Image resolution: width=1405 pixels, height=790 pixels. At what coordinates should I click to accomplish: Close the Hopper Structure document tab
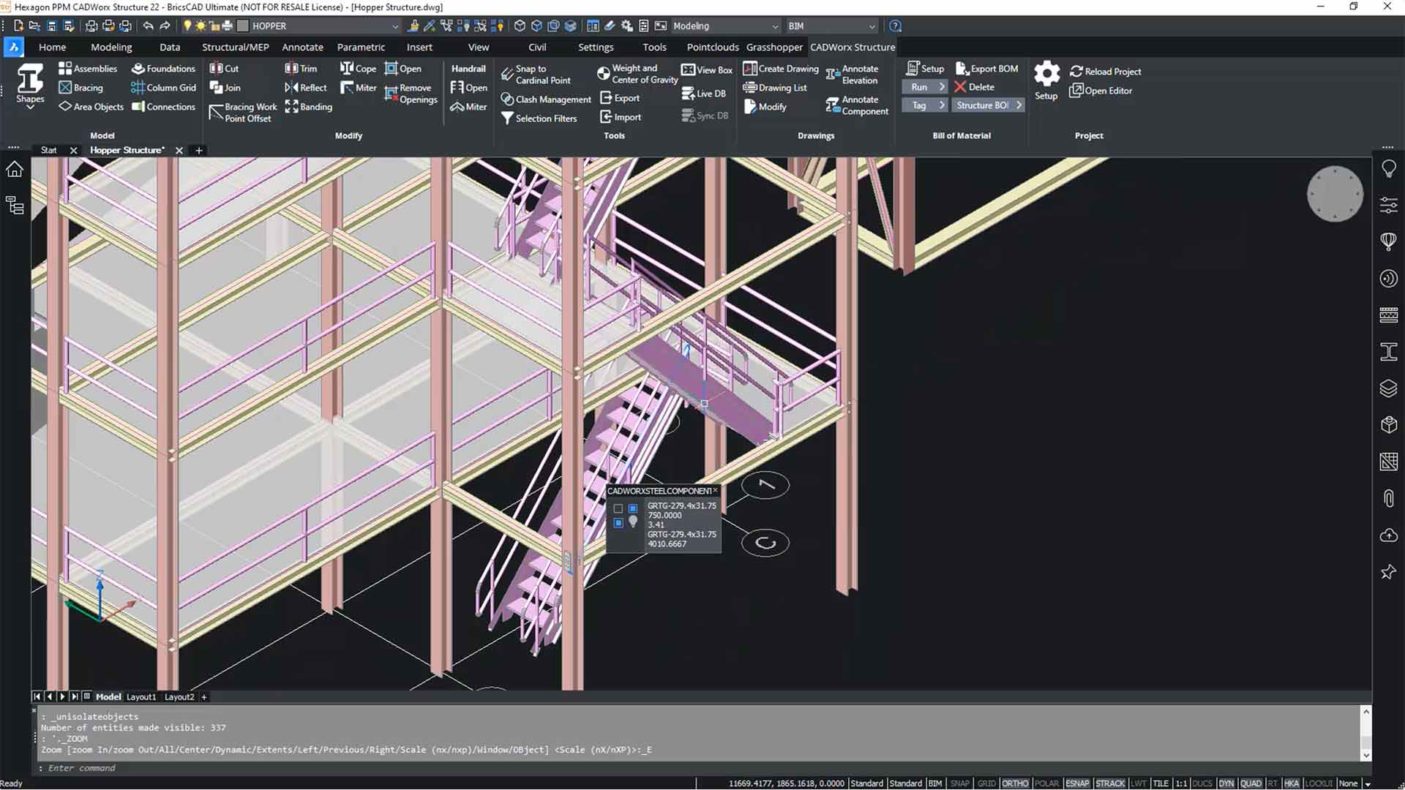179,150
